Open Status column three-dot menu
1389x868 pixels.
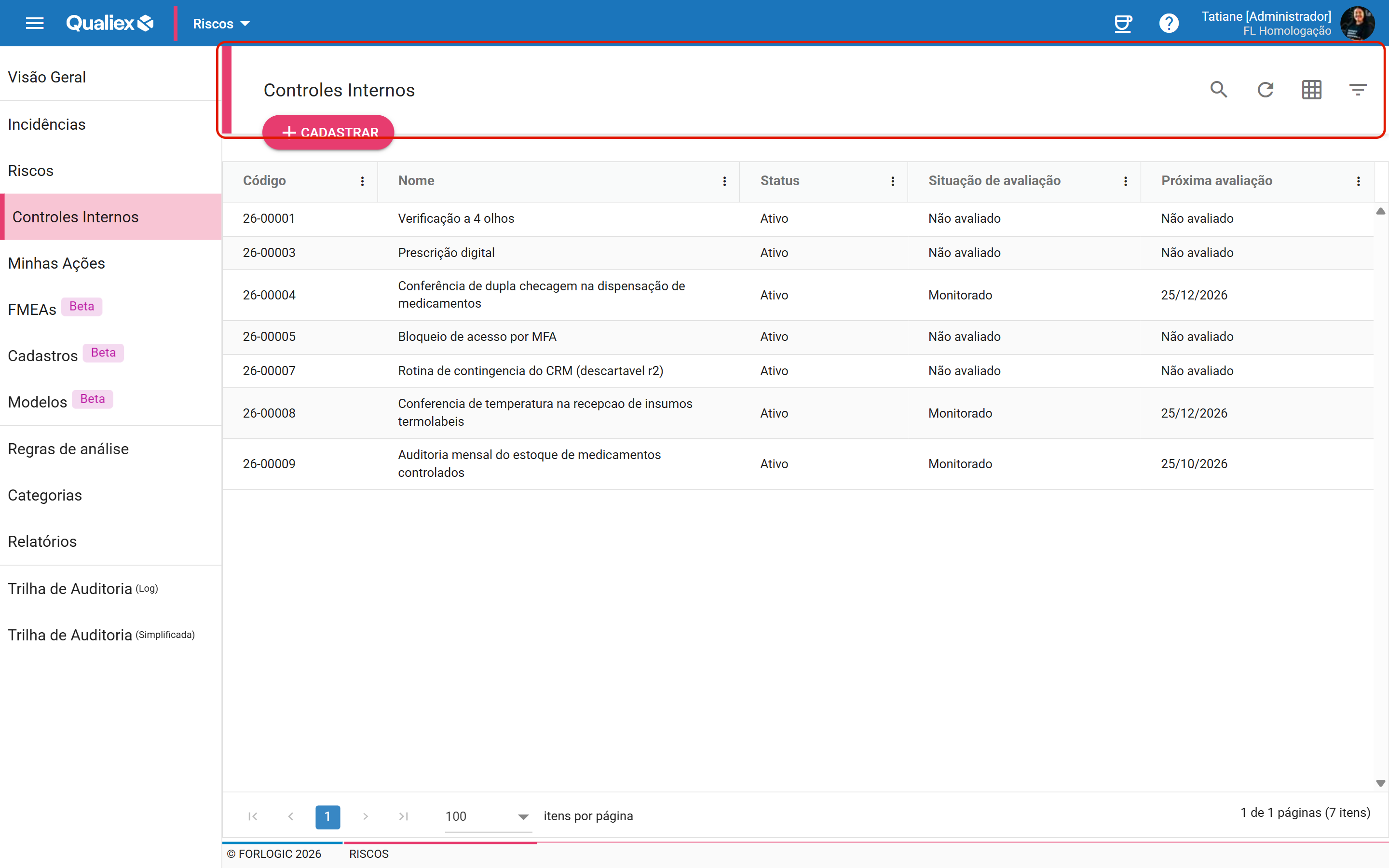pyautogui.click(x=893, y=181)
